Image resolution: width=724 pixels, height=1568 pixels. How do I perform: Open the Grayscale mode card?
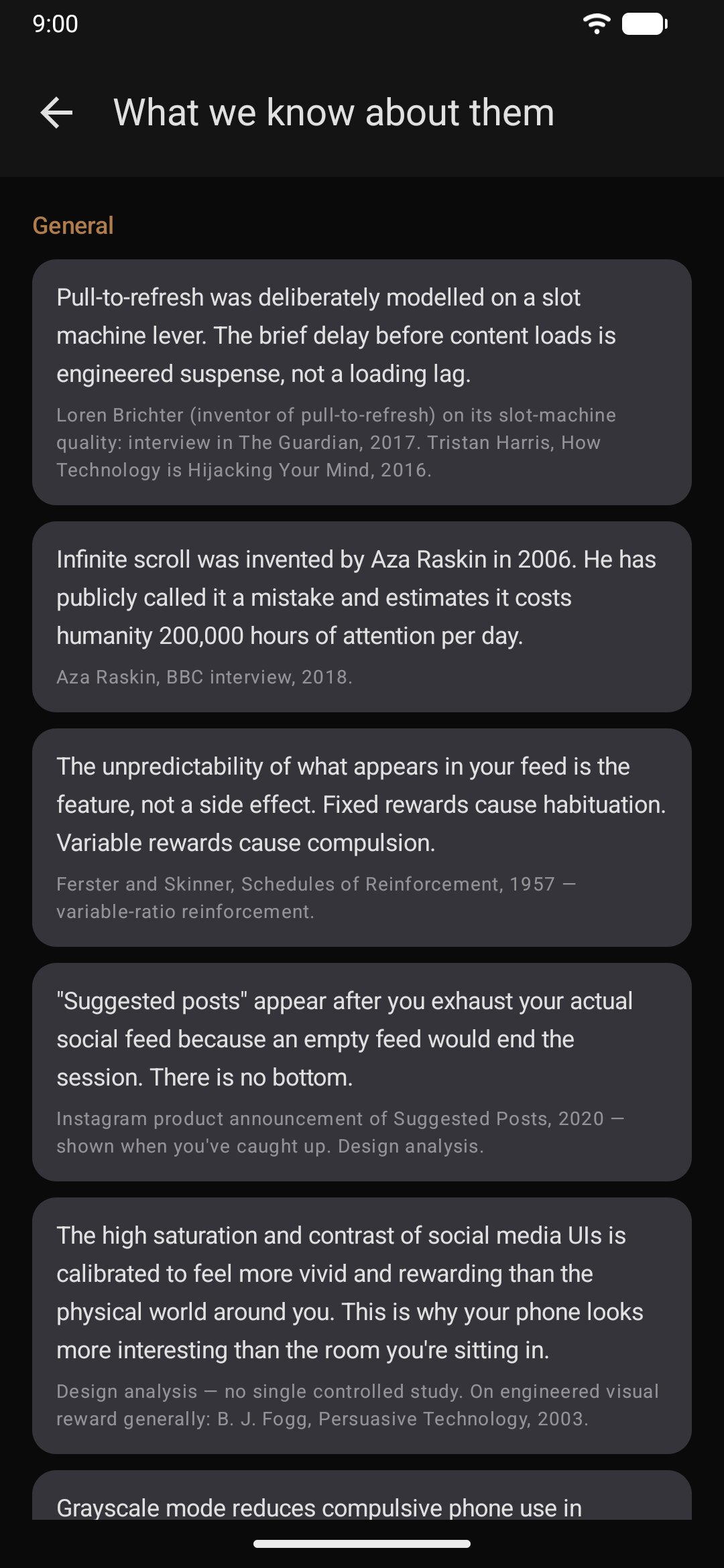pyautogui.click(x=362, y=1495)
